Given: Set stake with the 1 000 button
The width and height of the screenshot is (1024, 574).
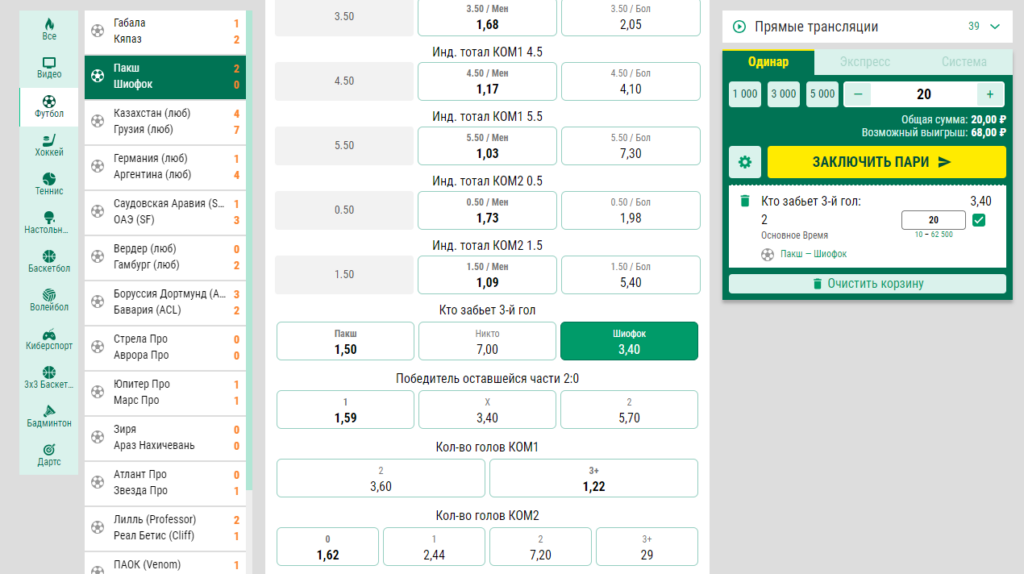Looking at the screenshot, I should pos(744,94).
